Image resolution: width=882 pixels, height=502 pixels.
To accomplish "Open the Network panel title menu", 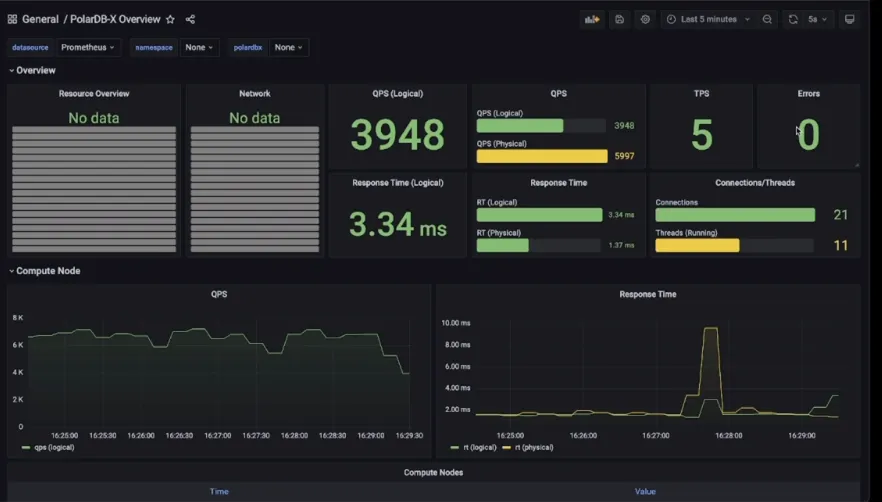I will pos(255,93).
